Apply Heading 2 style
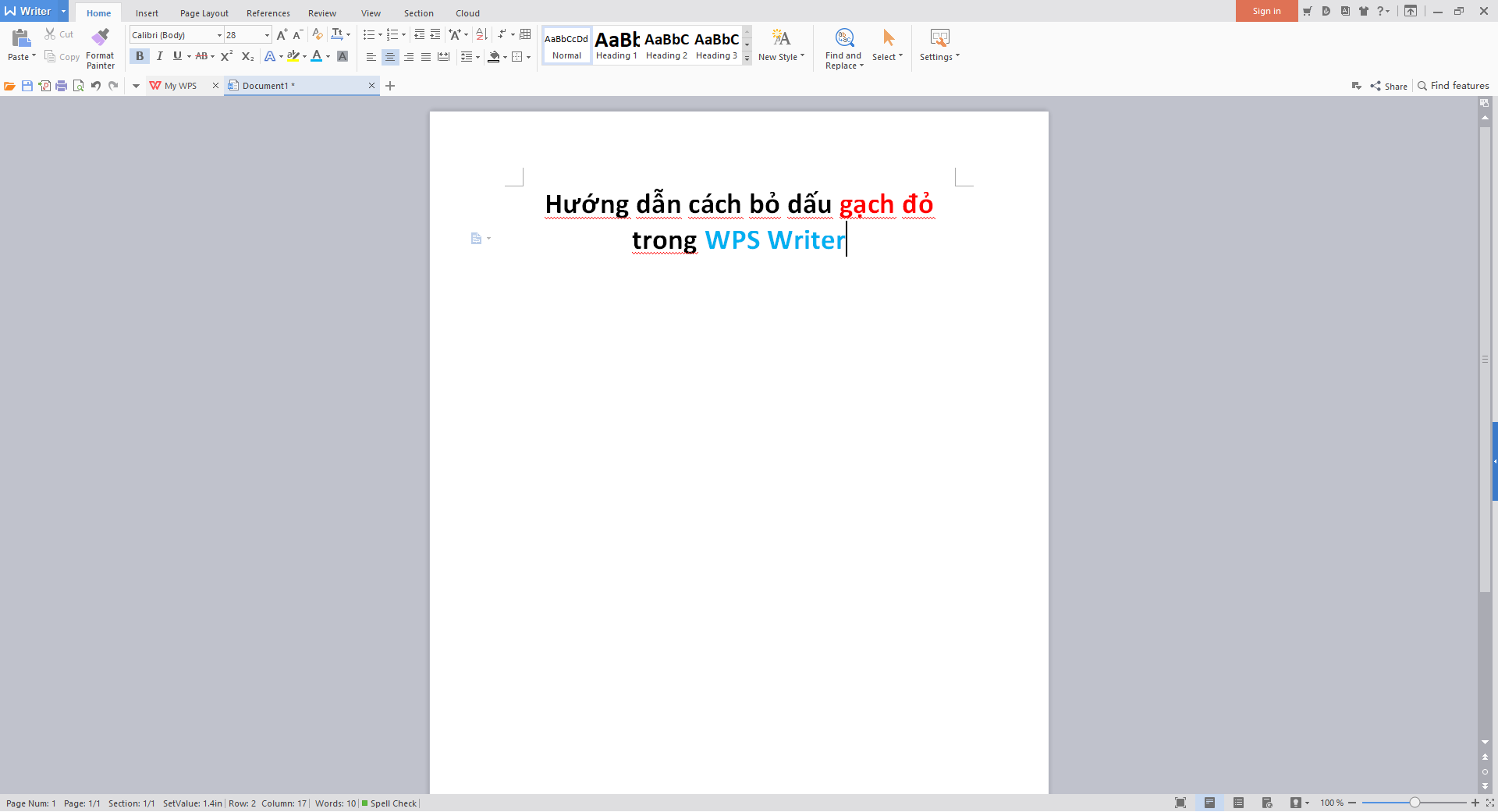The width and height of the screenshot is (1498, 812). pos(666,45)
